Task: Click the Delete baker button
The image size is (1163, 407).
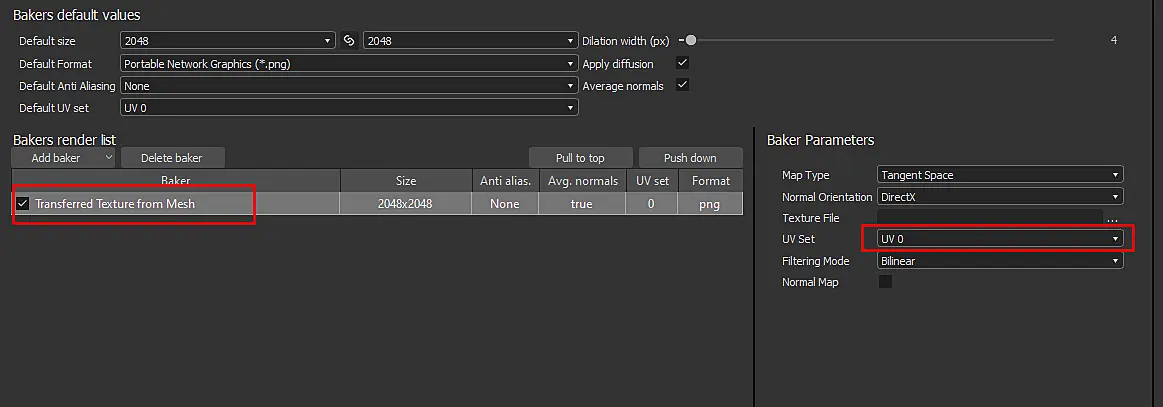Action: click(172, 158)
